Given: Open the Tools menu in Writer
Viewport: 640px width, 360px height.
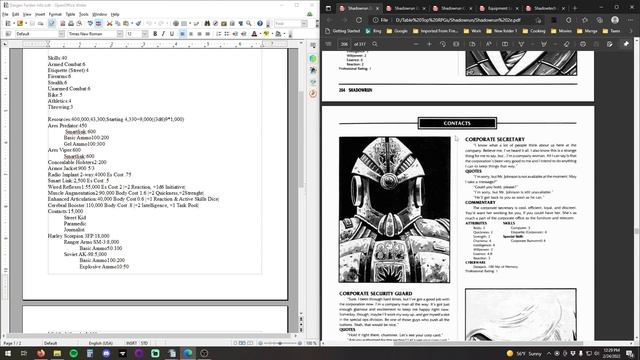Looking at the screenshot, I should pyautogui.click(x=84, y=14).
